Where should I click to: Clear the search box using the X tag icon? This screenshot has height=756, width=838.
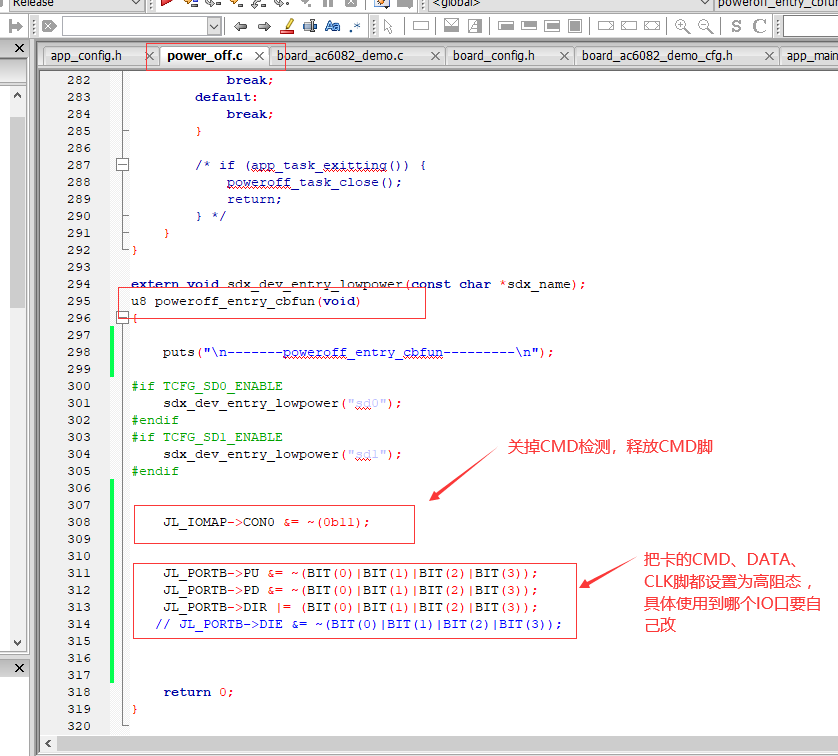click(49, 26)
